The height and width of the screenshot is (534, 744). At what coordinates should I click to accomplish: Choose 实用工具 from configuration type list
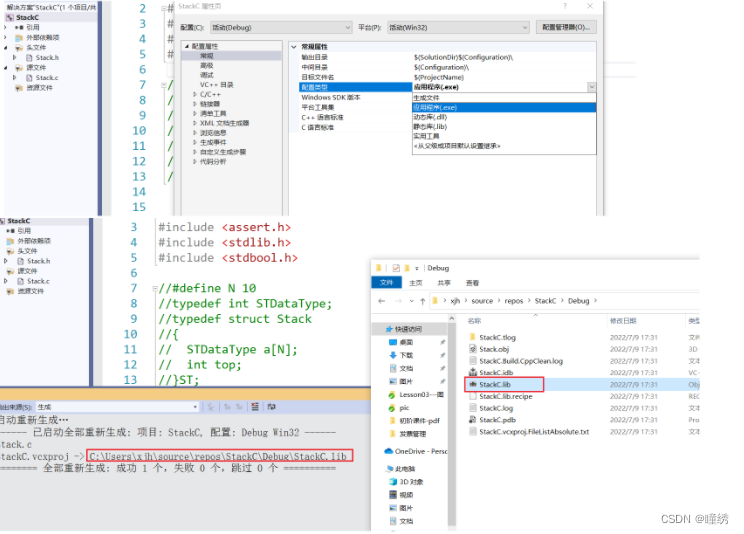[504, 136]
